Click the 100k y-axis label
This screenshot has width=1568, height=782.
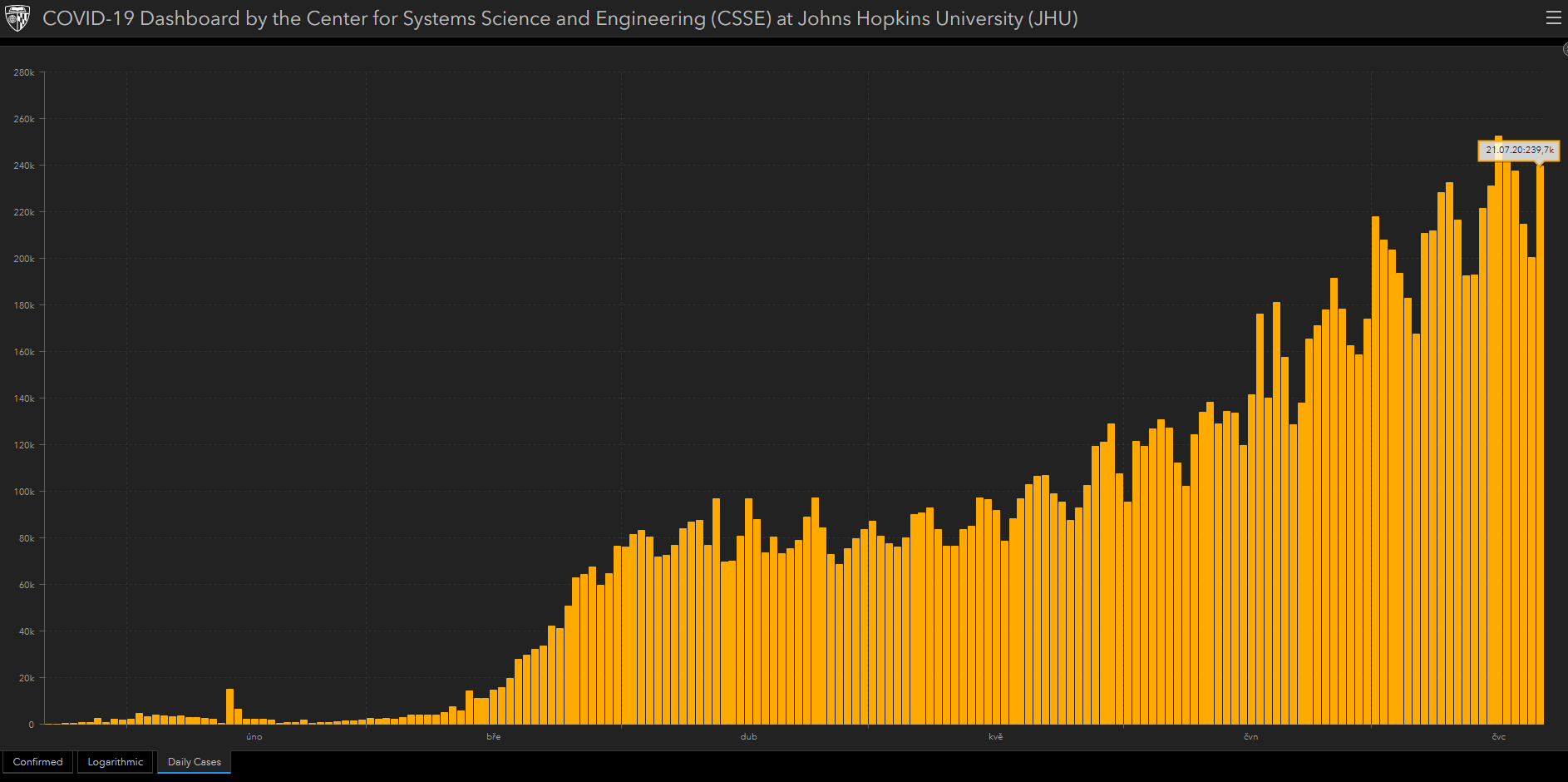coord(24,492)
